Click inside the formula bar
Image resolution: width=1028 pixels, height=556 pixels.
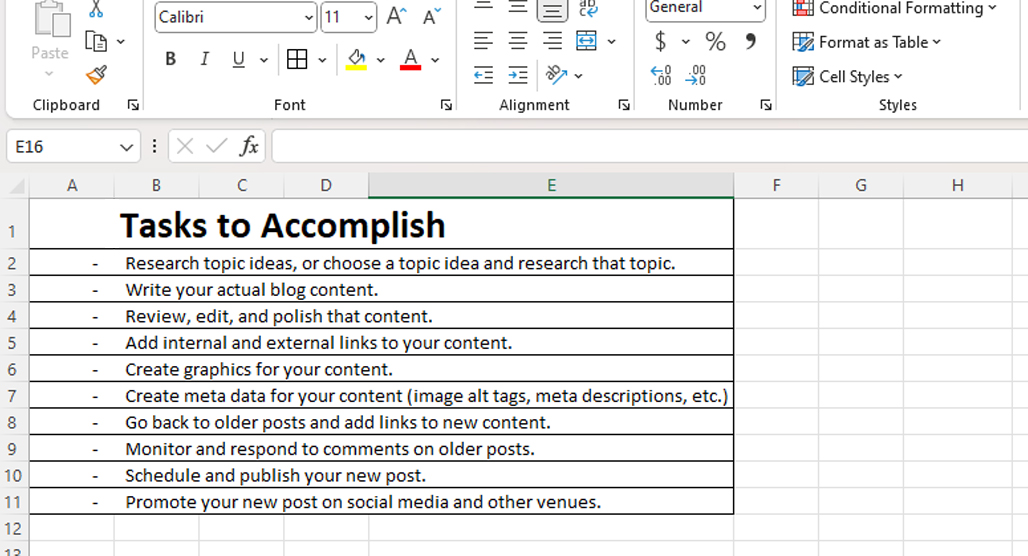(x=649, y=146)
